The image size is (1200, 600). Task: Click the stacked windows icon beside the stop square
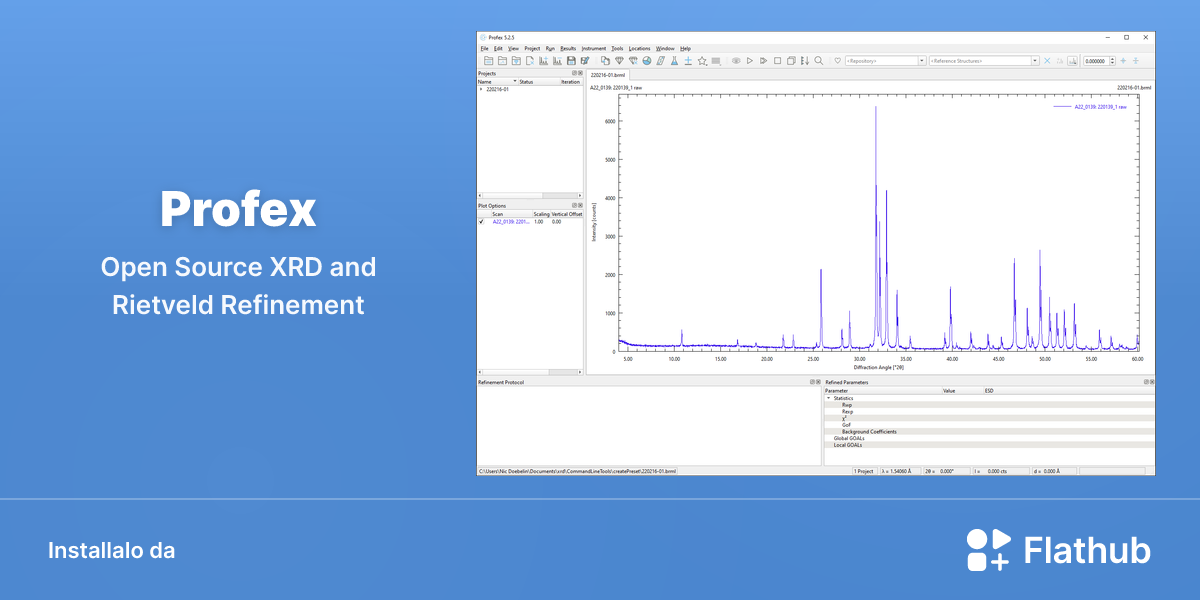tap(791, 60)
